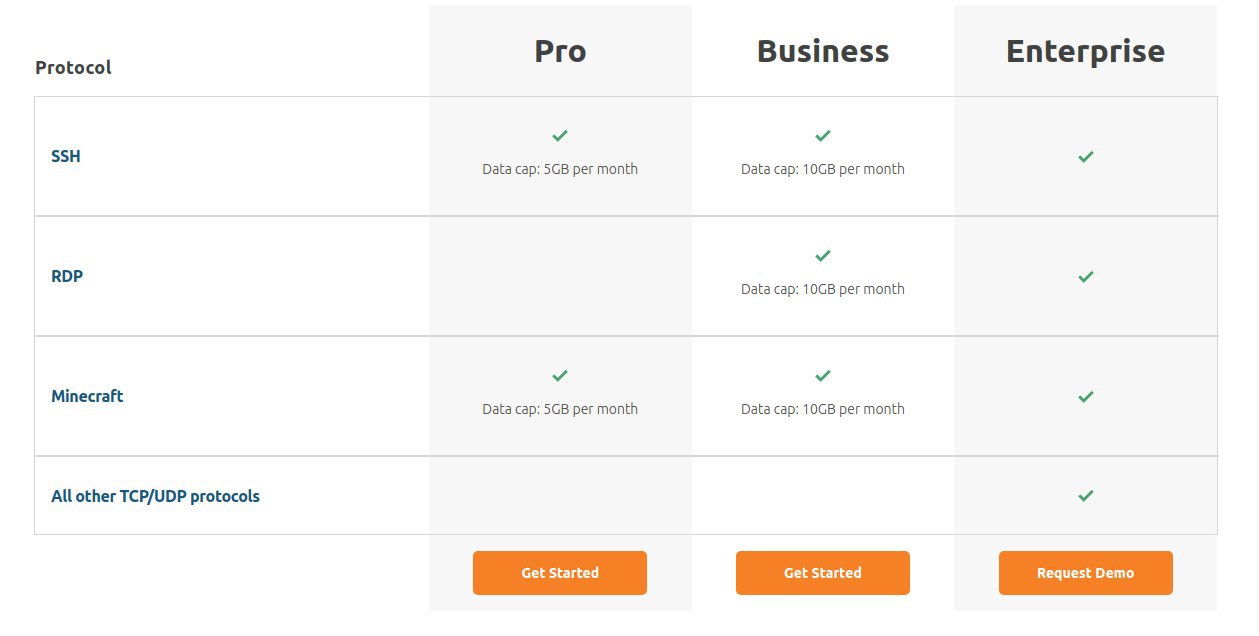Screen dimensions: 1259x636
Task: Click the Request Demo button
Action: (1086, 573)
